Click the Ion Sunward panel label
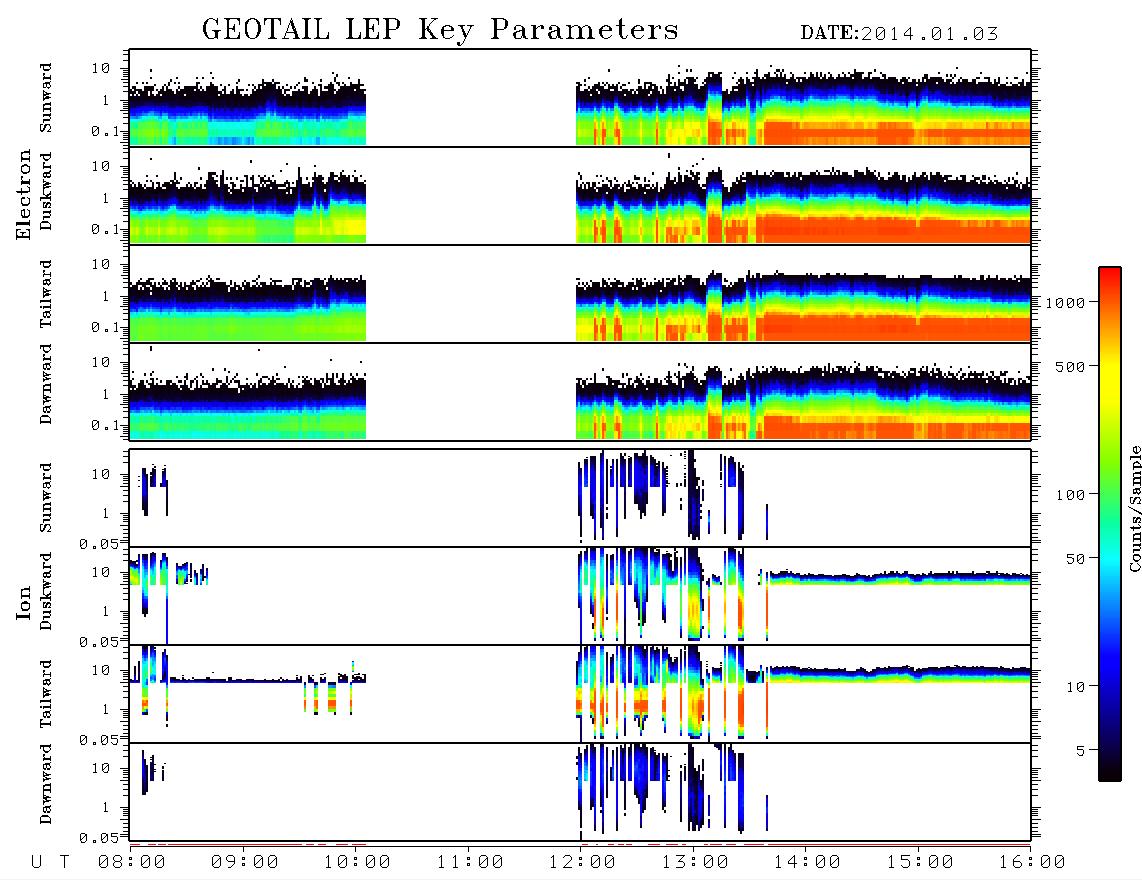This screenshot has height=880, width=1142. click(46, 498)
